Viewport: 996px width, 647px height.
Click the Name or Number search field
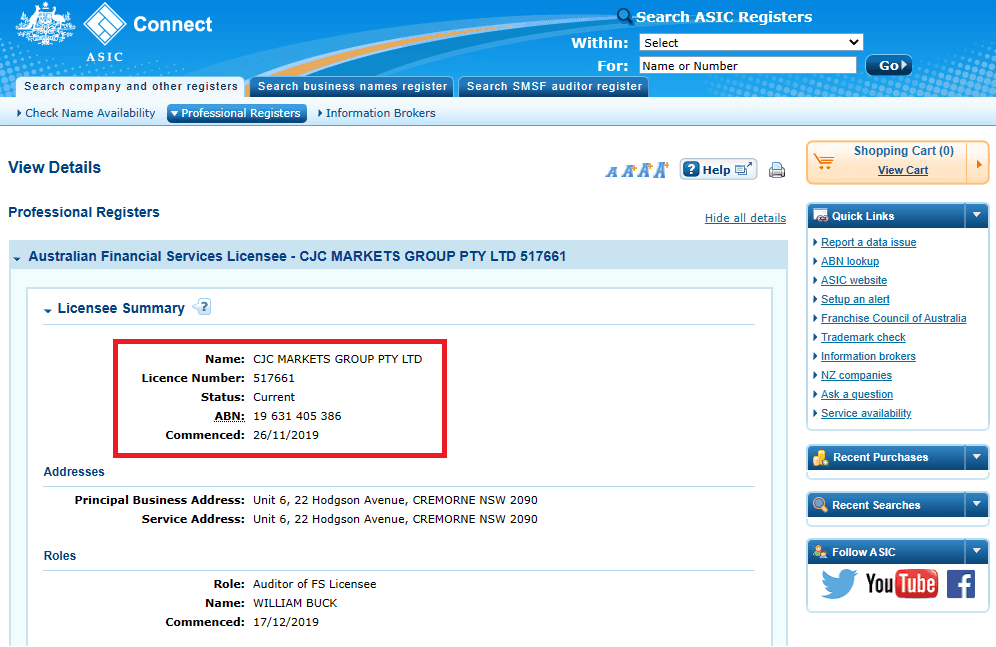[x=748, y=65]
